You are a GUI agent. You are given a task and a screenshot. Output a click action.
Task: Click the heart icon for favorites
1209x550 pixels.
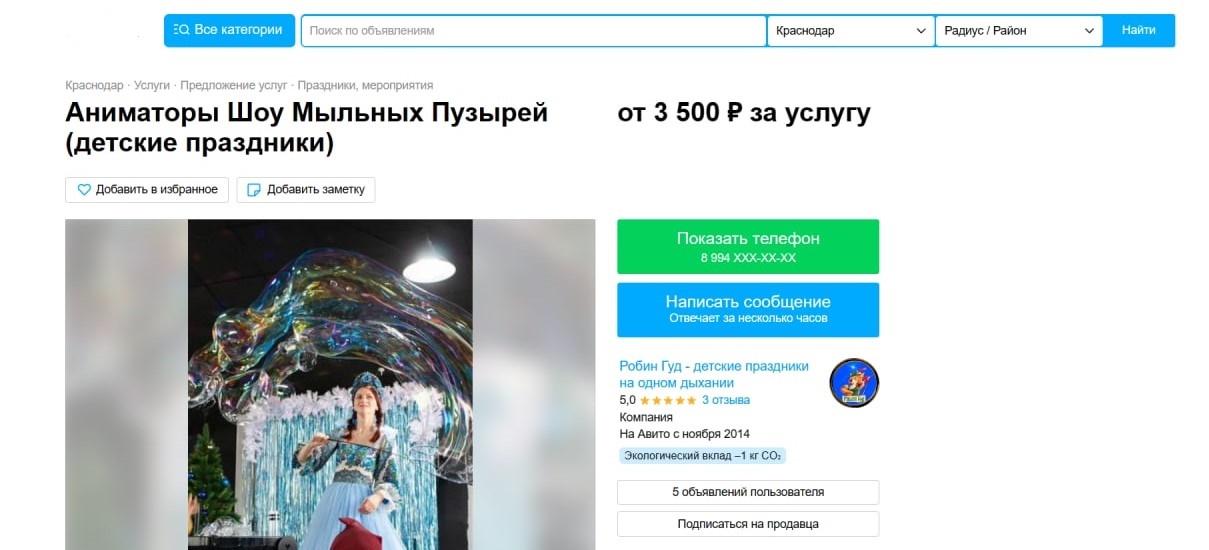click(x=84, y=190)
